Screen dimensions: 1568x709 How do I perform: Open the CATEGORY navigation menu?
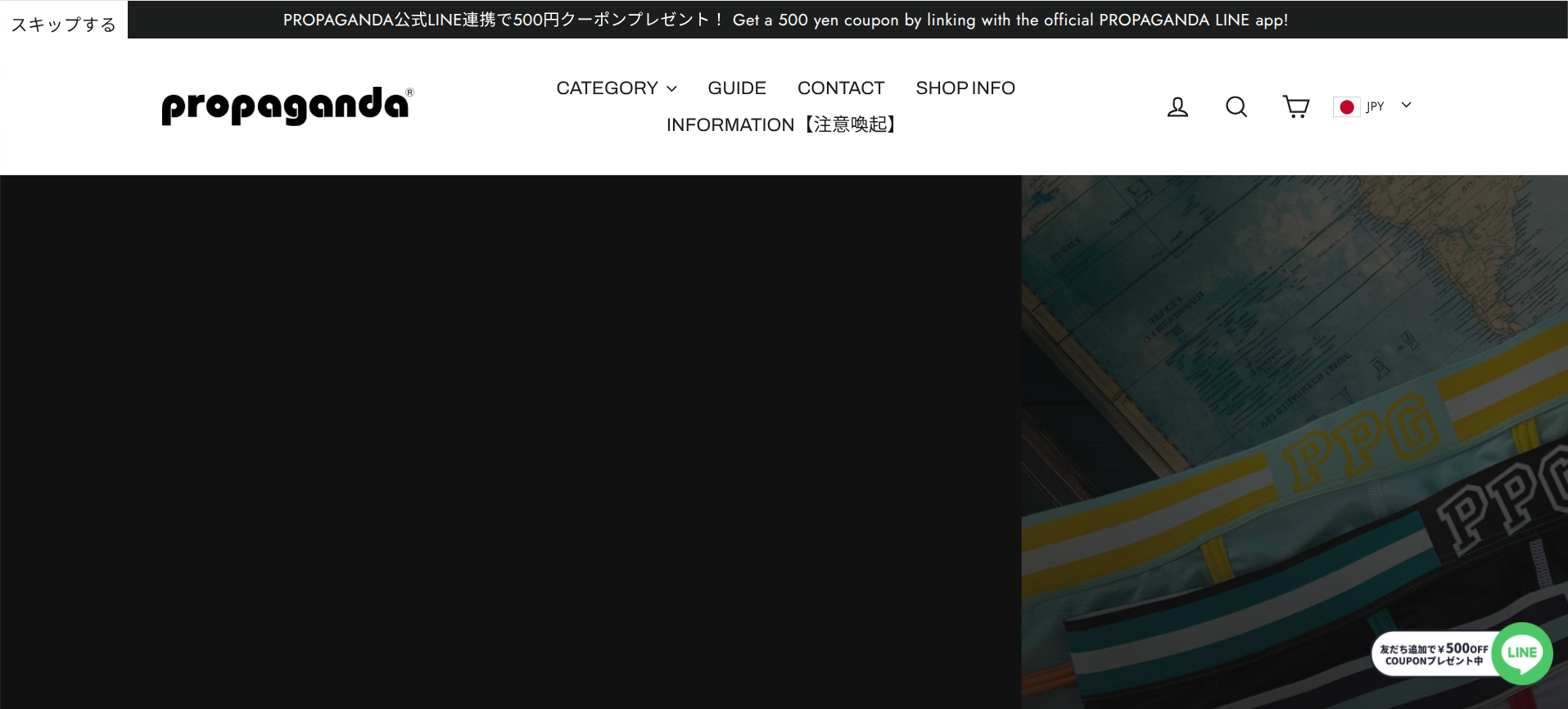click(607, 88)
